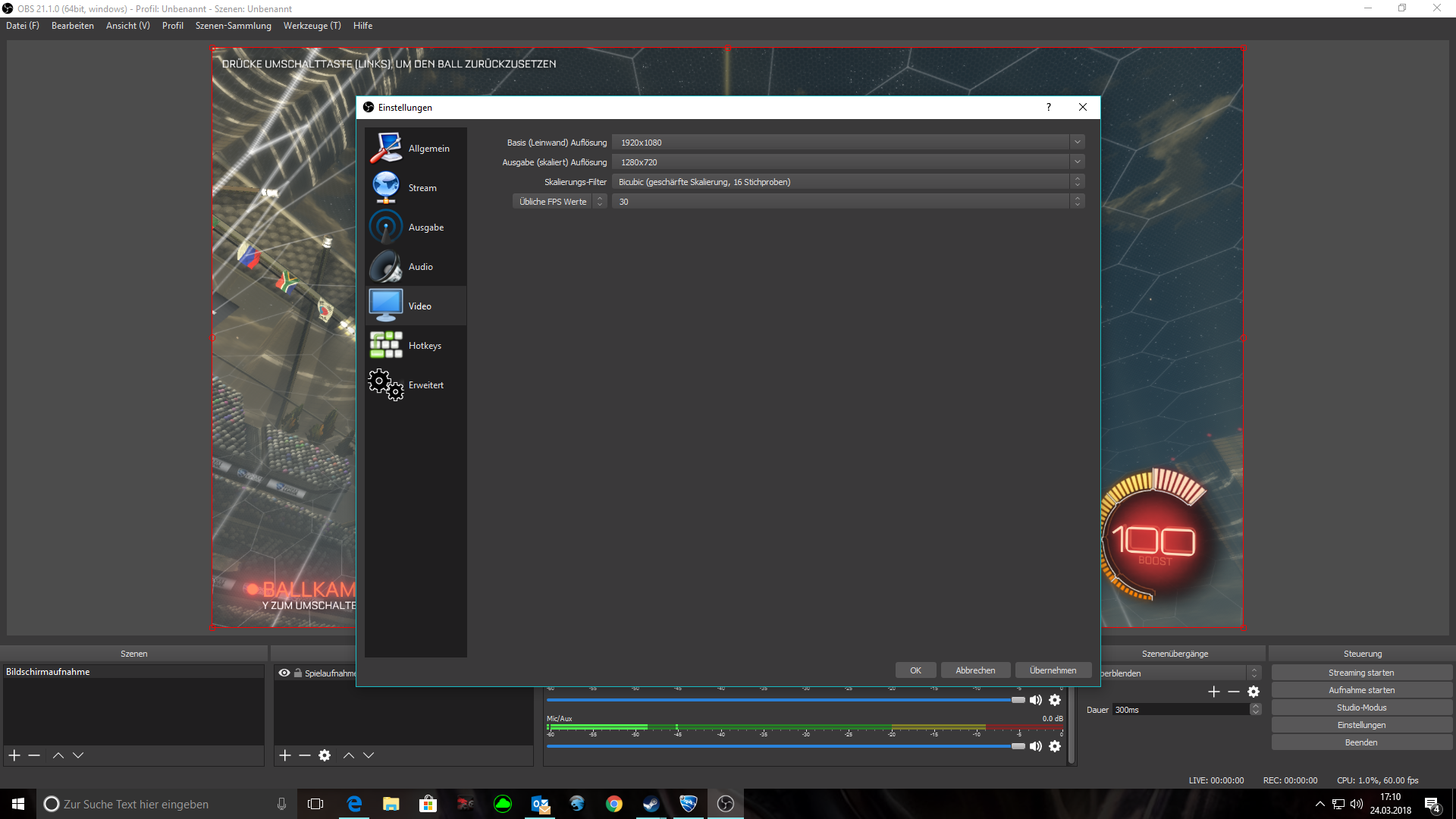Open the Allgemein settings section
The height and width of the screenshot is (819, 1456).
click(416, 149)
